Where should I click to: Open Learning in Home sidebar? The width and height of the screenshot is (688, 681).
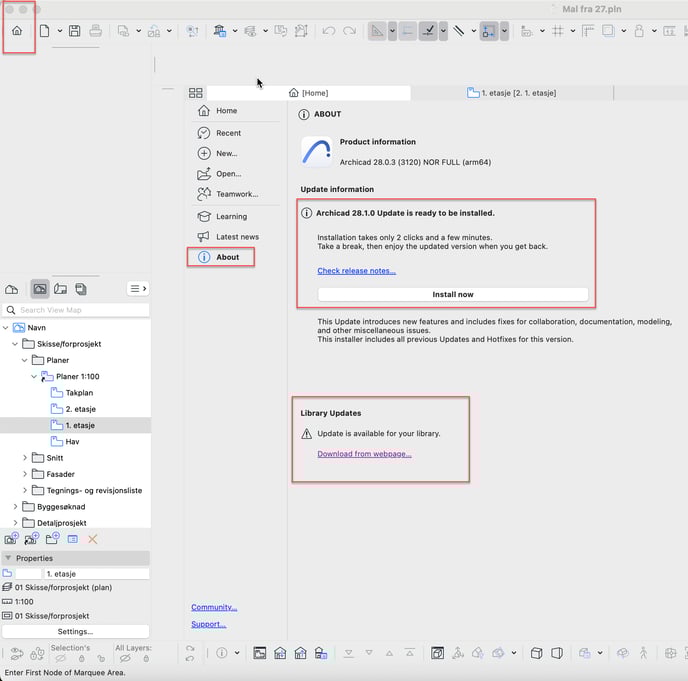pyautogui.click(x=222, y=216)
